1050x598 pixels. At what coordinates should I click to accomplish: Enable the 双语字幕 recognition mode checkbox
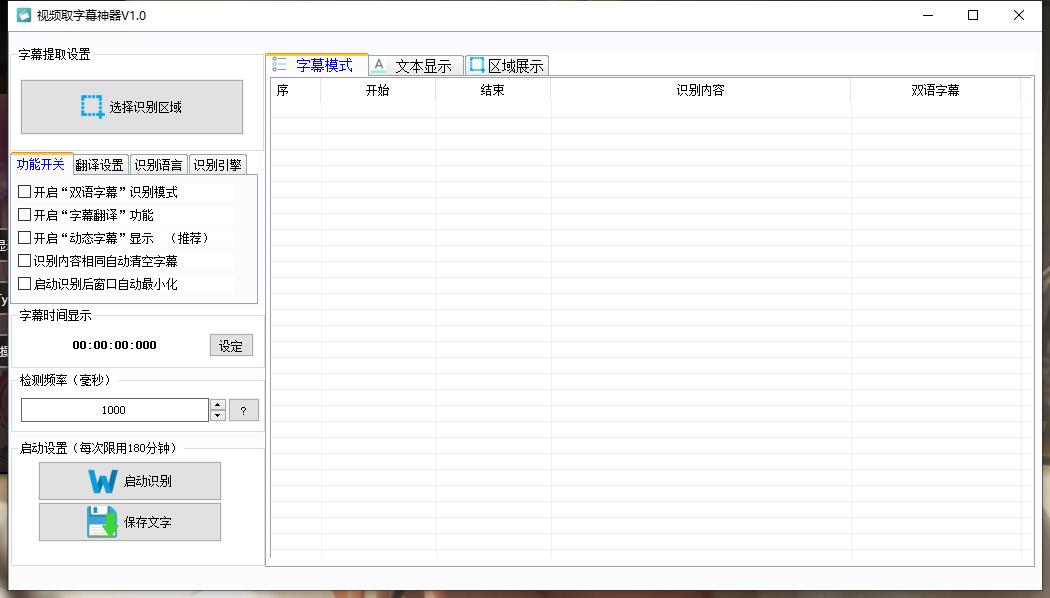(25, 192)
